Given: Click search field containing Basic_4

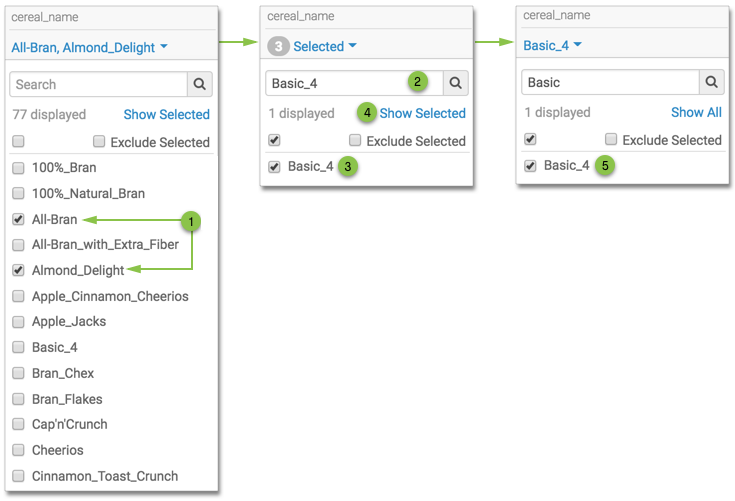Looking at the screenshot, I should (x=335, y=84).
